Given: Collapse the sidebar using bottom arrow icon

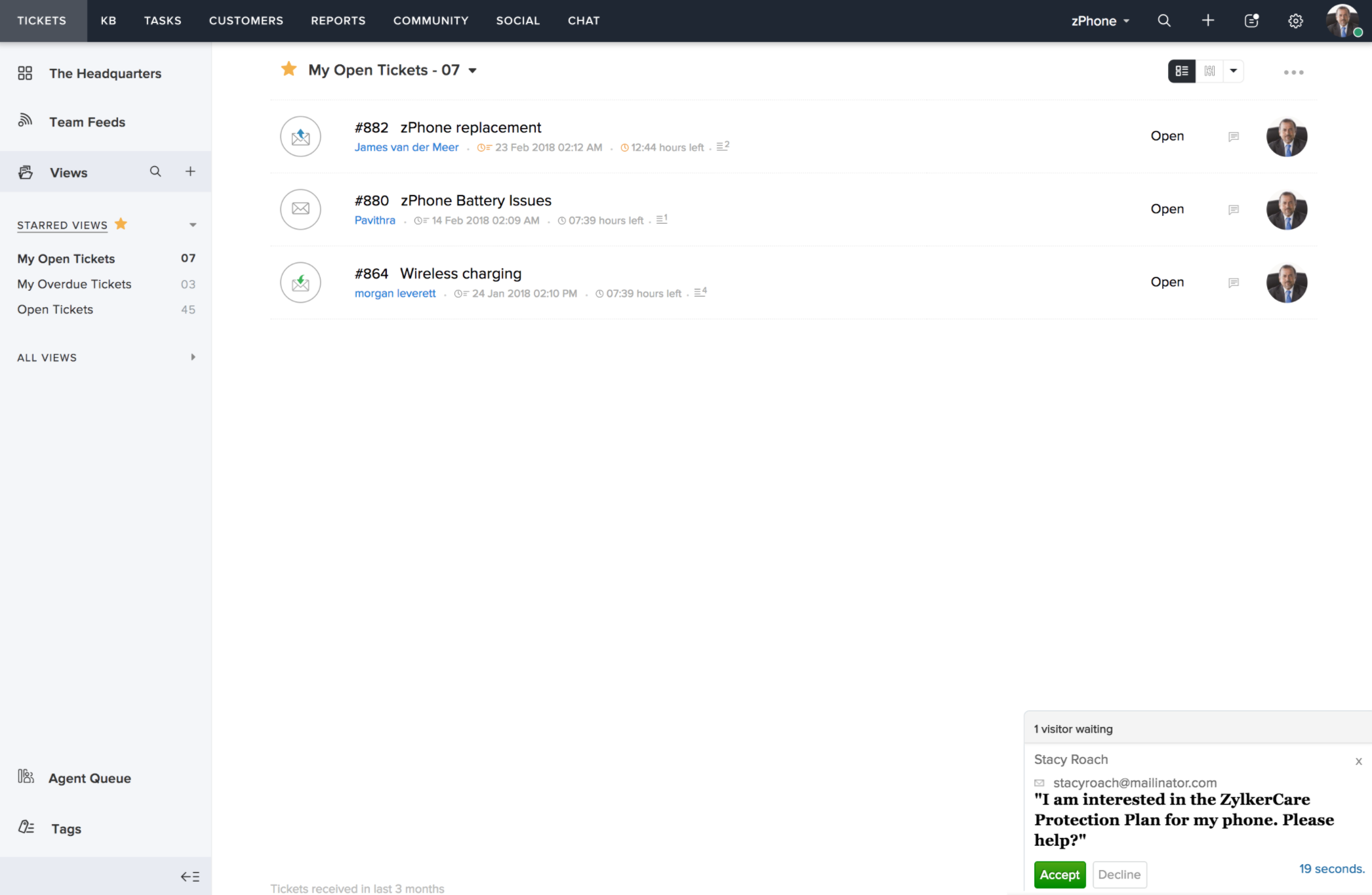Looking at the screenshot, I should (190, 877).
